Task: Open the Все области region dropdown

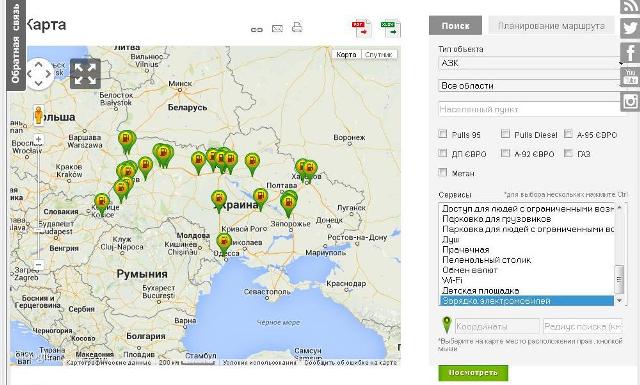Action: pos(531,86)
